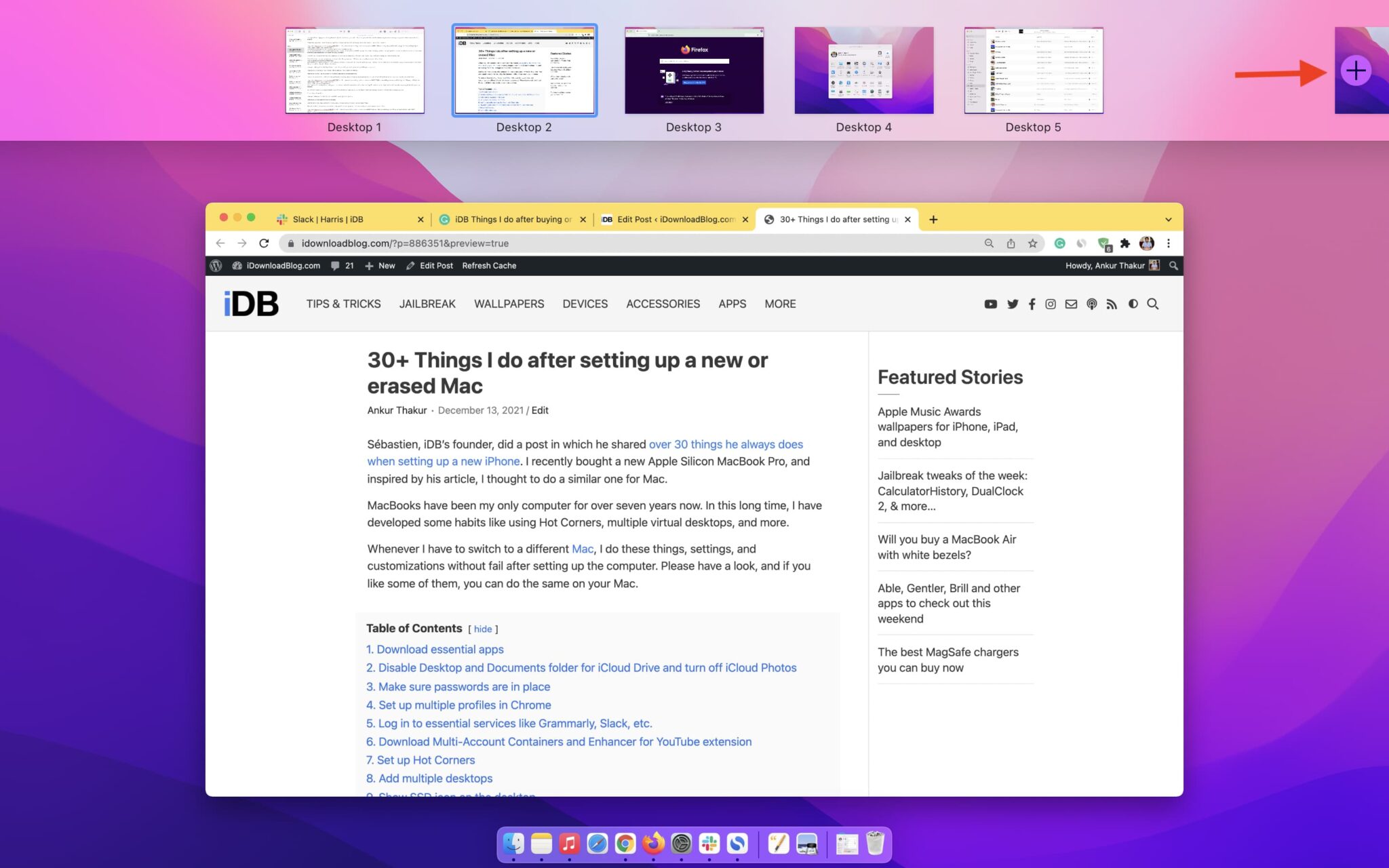Open Firefox from the Dock

pos(653,844)
